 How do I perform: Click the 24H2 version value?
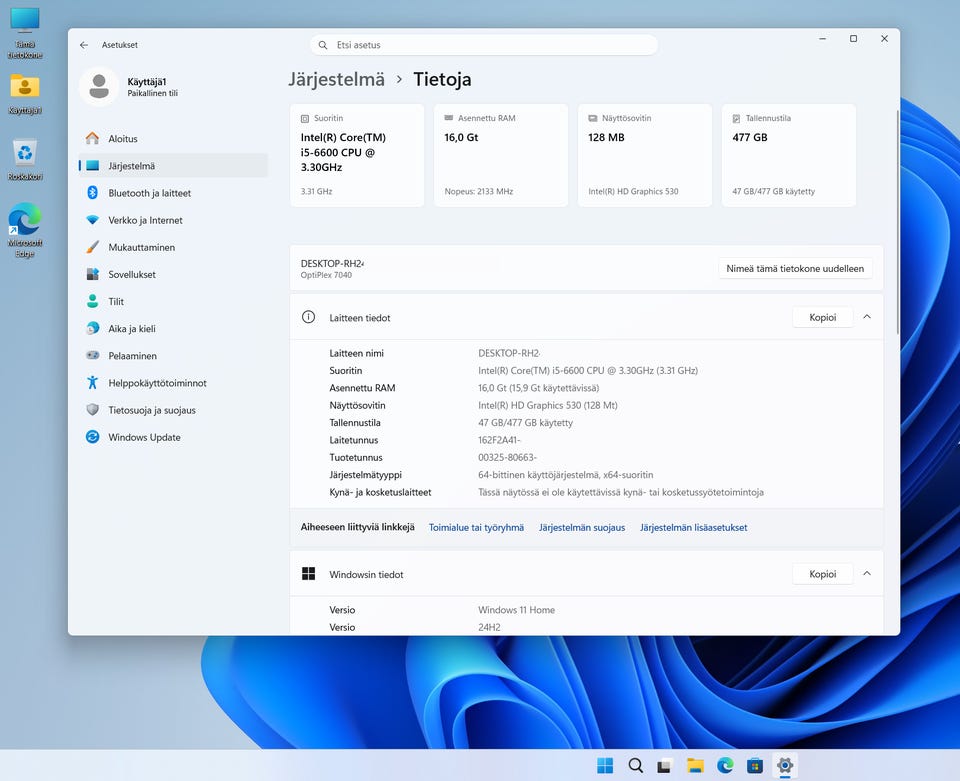489,627
